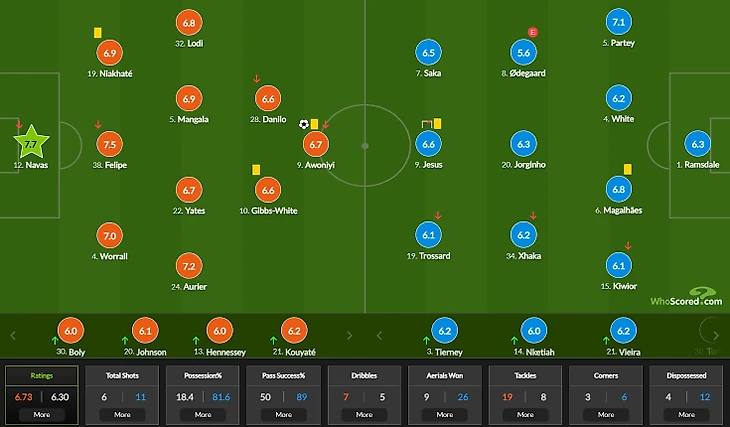Click the WhoScored.com logo
Image resolution: width=730 pixels, height=427 pixels.
(x=686, y=297)
